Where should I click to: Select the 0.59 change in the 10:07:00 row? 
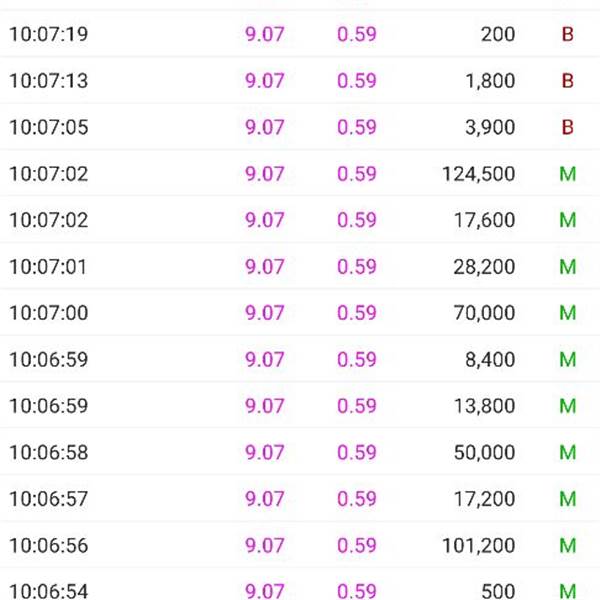[357, 313]
